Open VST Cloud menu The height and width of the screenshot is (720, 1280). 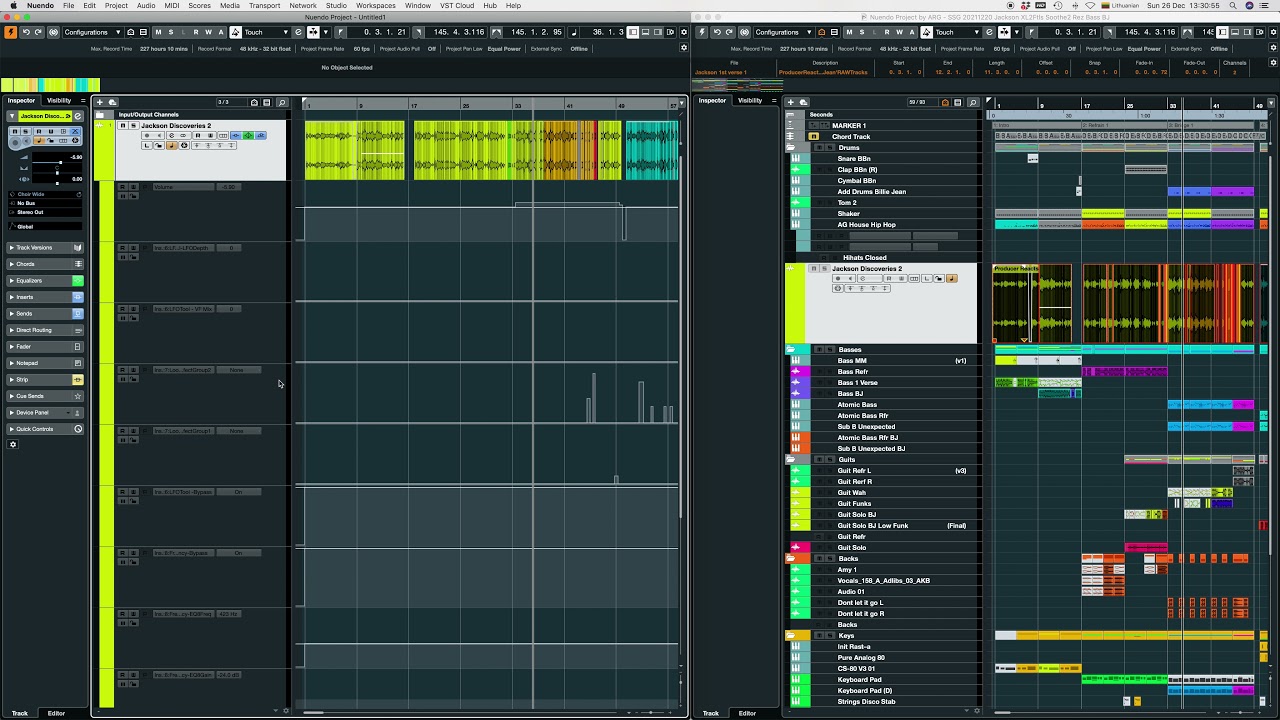click(x=457, y=5)
